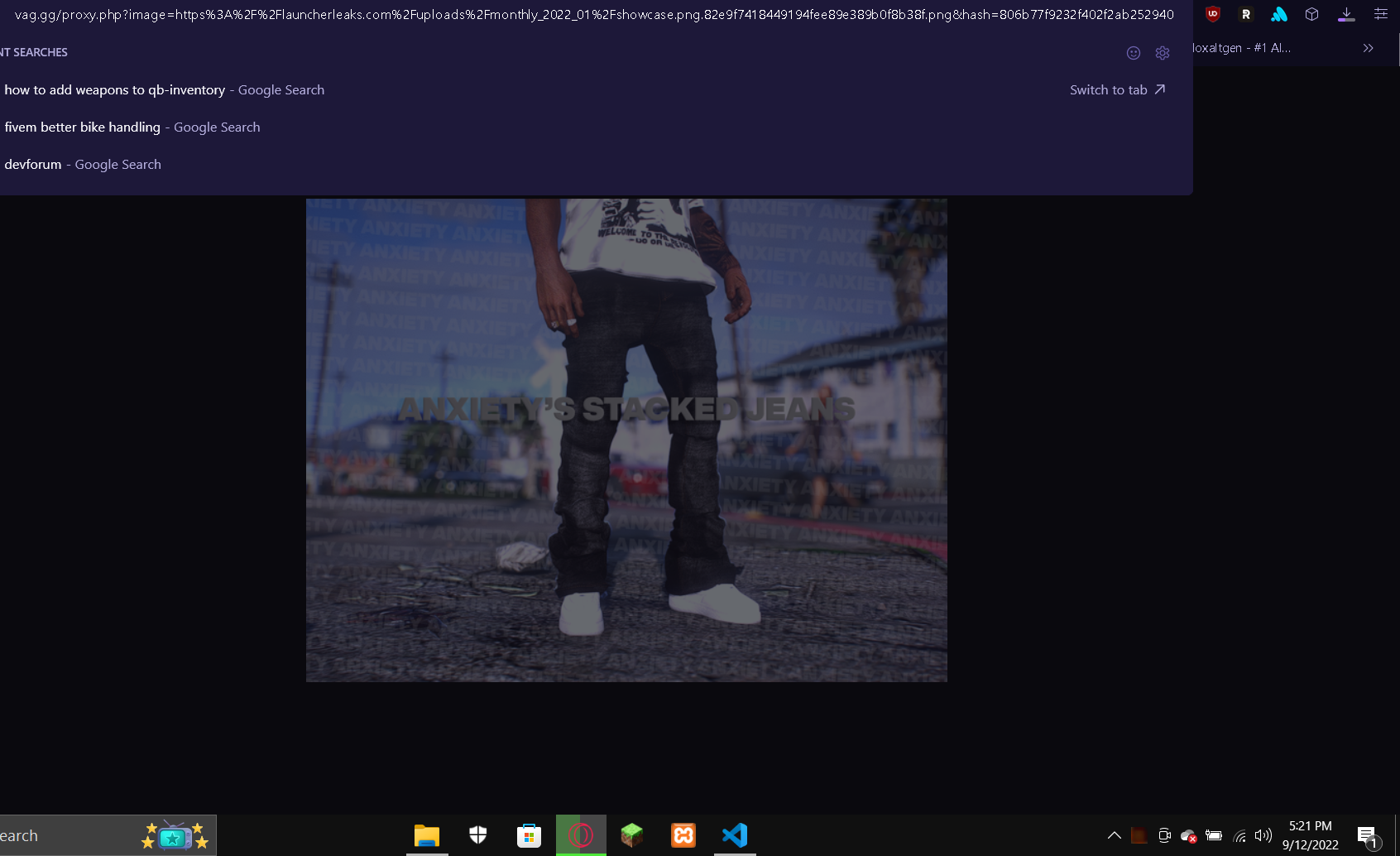This screenshot has height=856, width=1400.
Task: Open the 'loxaltgen - #1 Al...' bookmark
Action: point(1241,48)
